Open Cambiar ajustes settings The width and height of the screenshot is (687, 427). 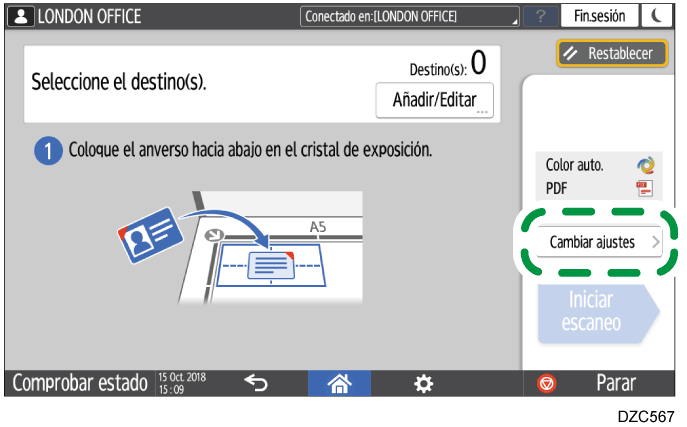click(599, 242)
